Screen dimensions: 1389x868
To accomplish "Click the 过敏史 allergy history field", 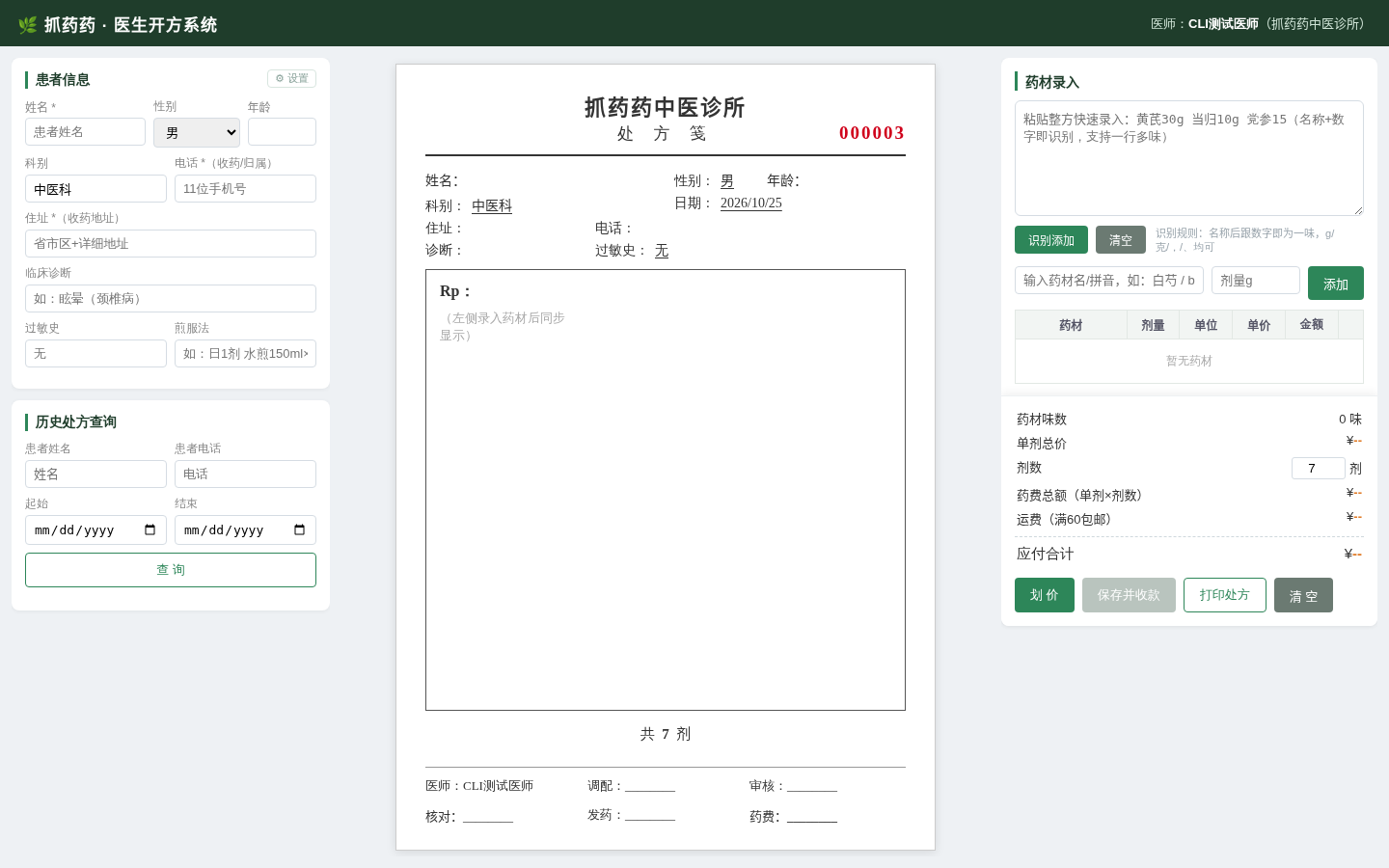I will [x=95, y=354].
